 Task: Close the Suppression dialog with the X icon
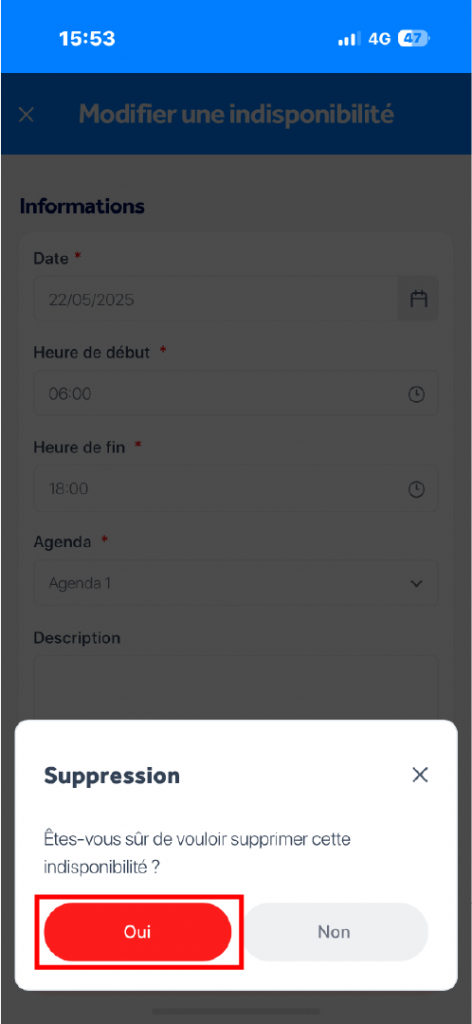pyautogui.click(x=420, y=775)
